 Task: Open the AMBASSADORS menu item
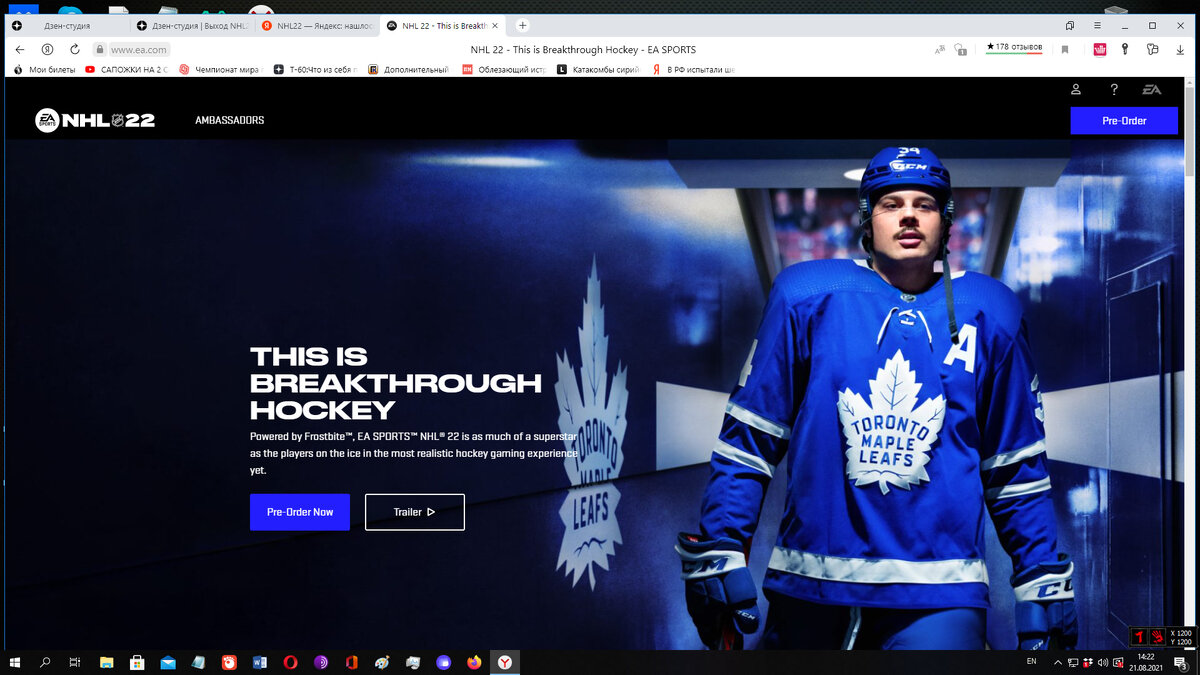(230, 120)
